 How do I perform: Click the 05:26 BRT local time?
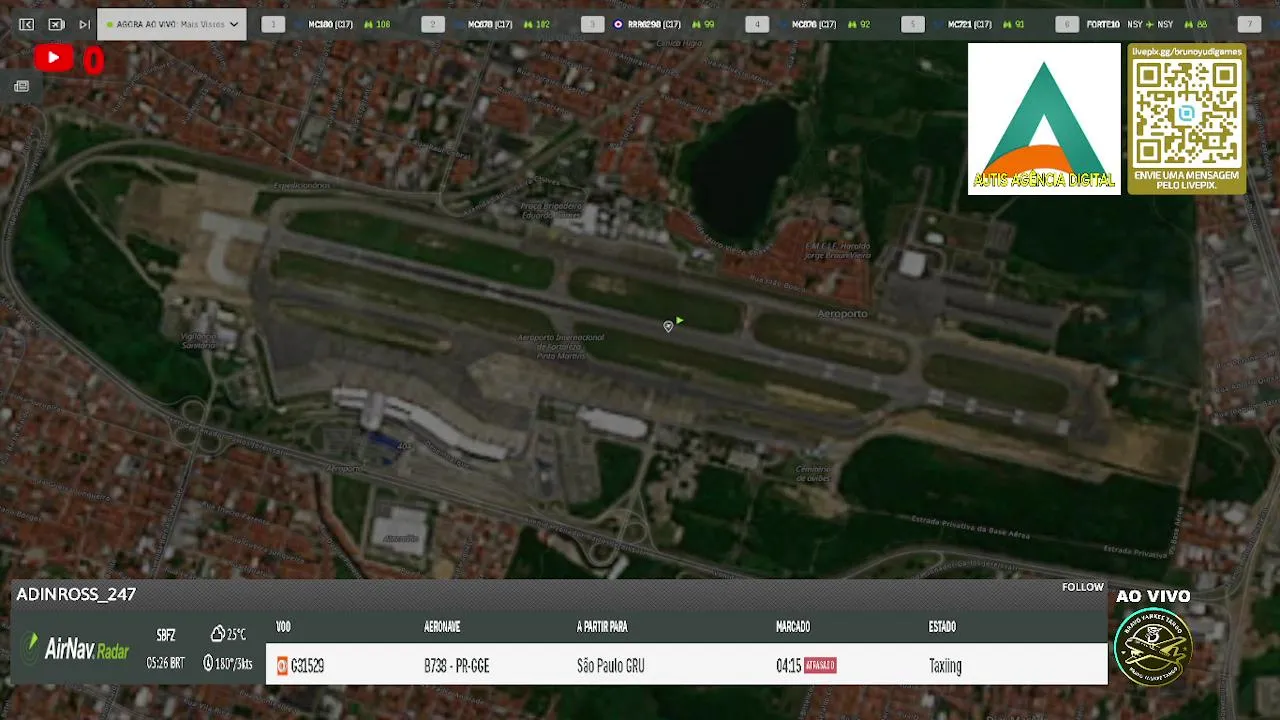pyautogui.click(x=165, y=663)
